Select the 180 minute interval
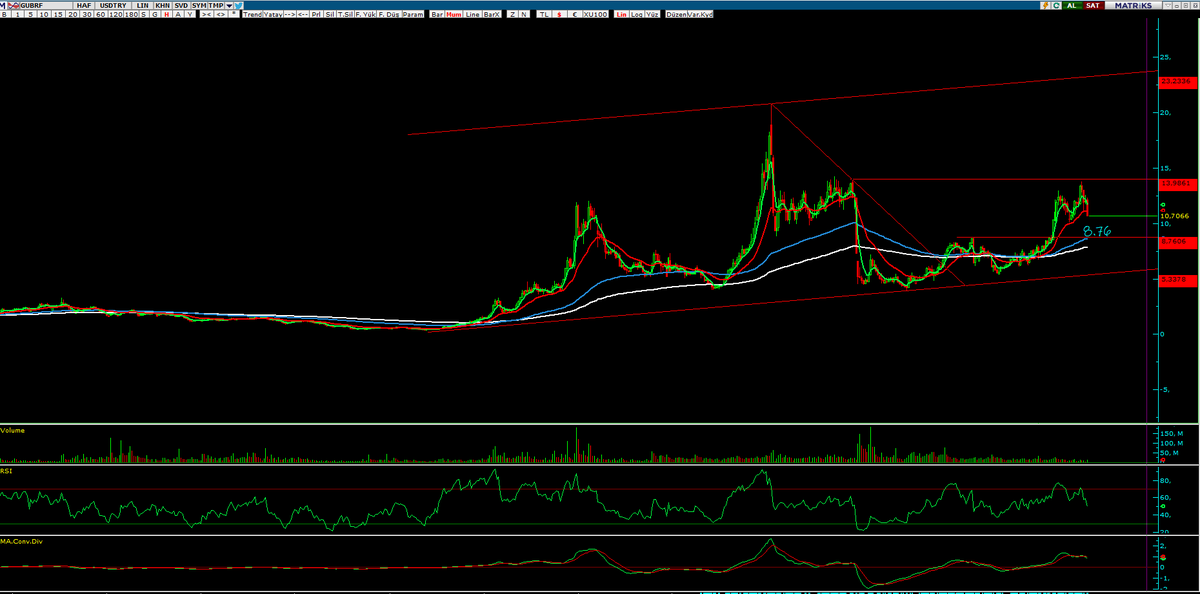This screenshot has height=594, width=1200. point(132,15)
